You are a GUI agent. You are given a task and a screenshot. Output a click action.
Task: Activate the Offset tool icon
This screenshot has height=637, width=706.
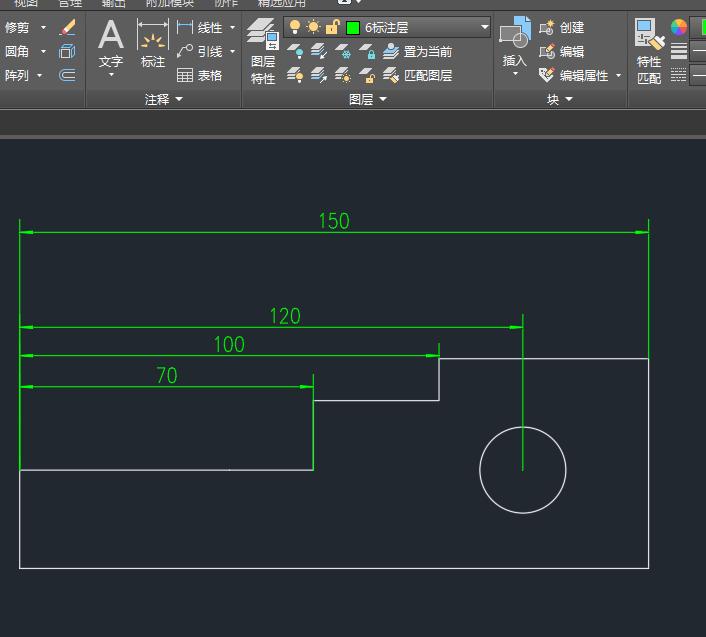pos(67,75)
